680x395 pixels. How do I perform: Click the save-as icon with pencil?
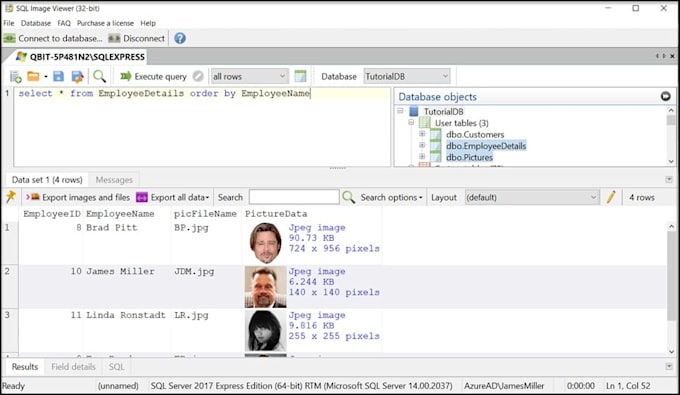[x=78, y=77]
